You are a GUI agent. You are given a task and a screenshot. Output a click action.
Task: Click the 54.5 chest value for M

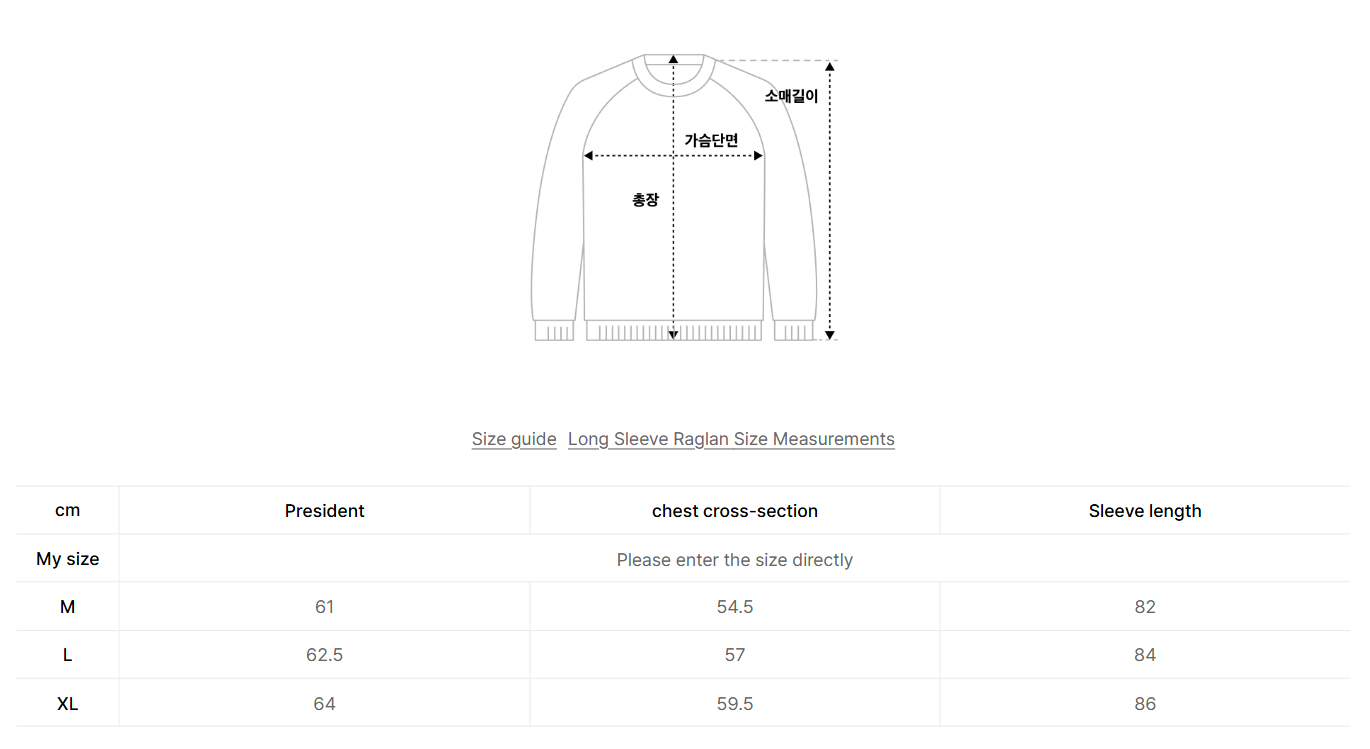coord(734,607)
